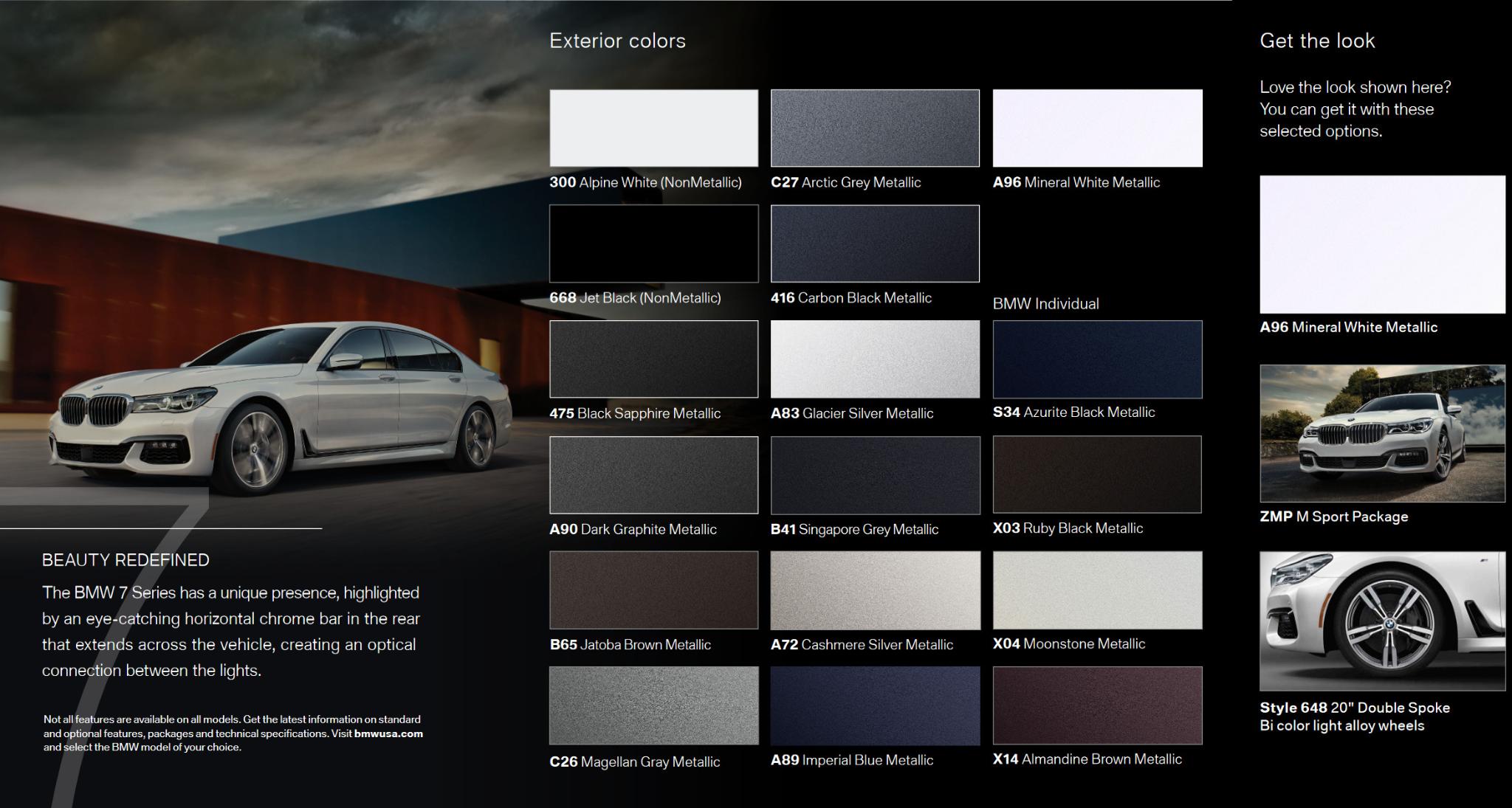
Task: Click the white BMW 7 Series hero image
Action: pos(281,410)
